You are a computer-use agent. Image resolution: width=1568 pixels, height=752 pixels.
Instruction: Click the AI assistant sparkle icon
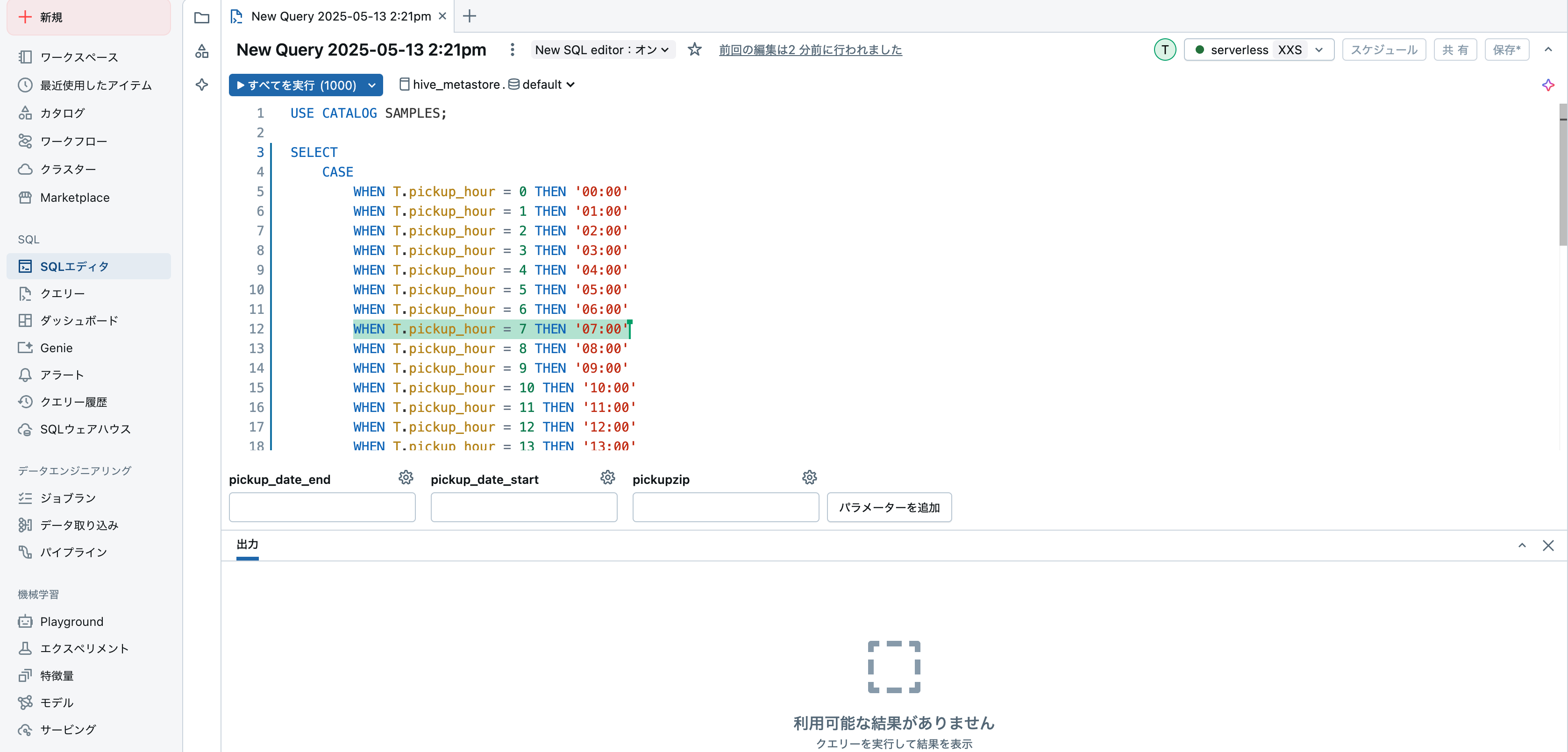point(1548,85)
